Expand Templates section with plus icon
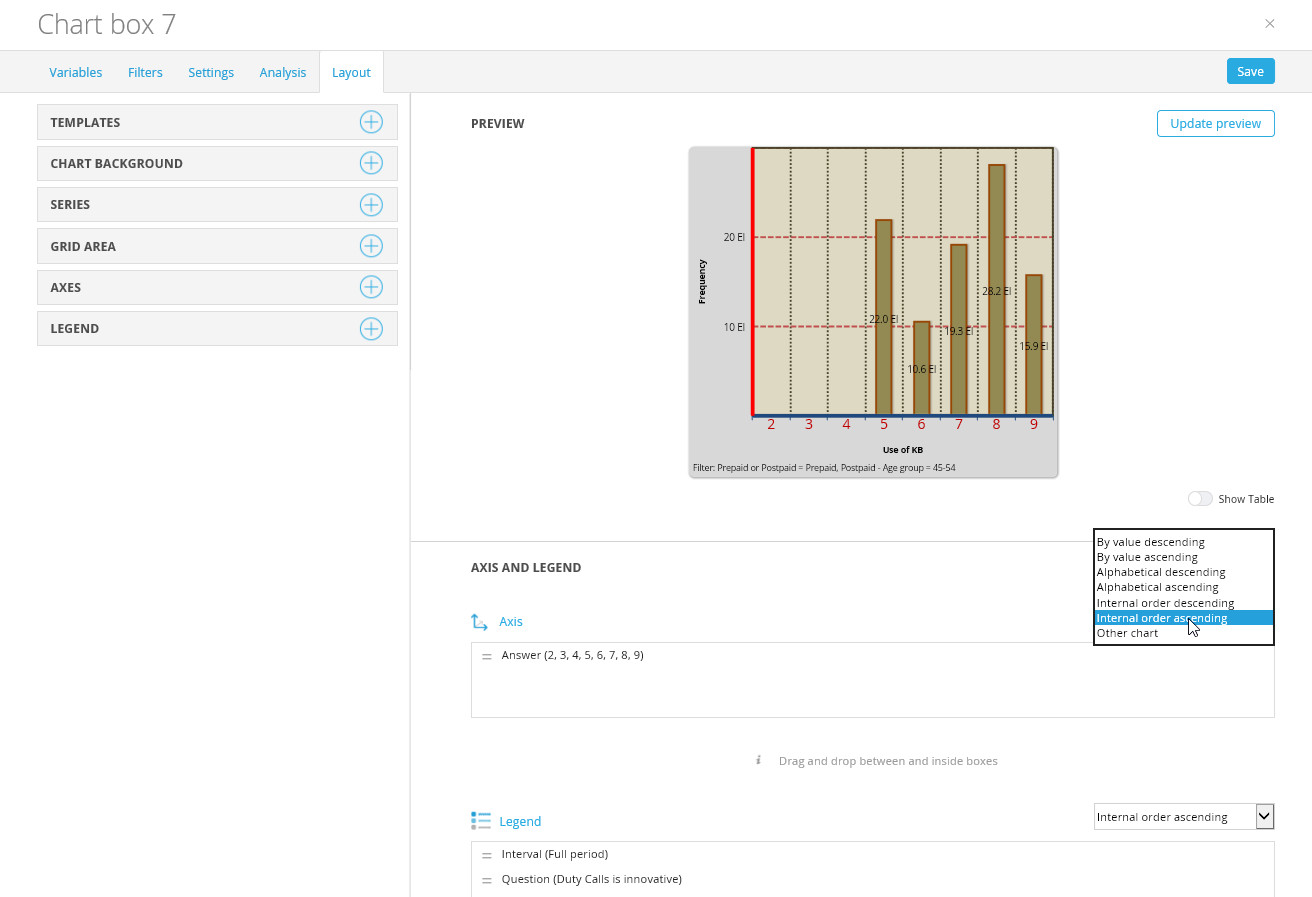Screen dimensions: 1312x897 pos(371,122)
